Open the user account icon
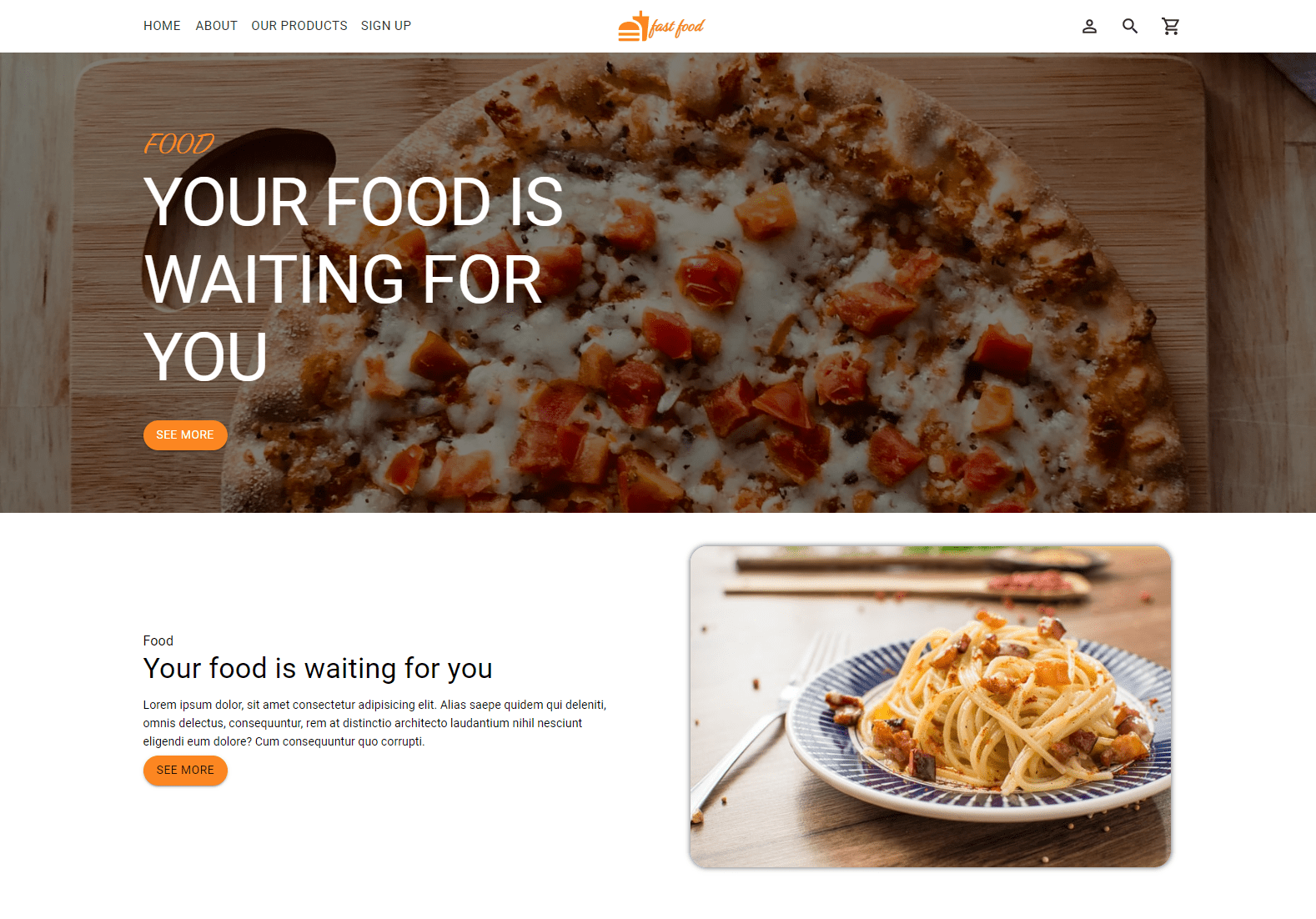The image size is (1316, 919). point(1089,26)
